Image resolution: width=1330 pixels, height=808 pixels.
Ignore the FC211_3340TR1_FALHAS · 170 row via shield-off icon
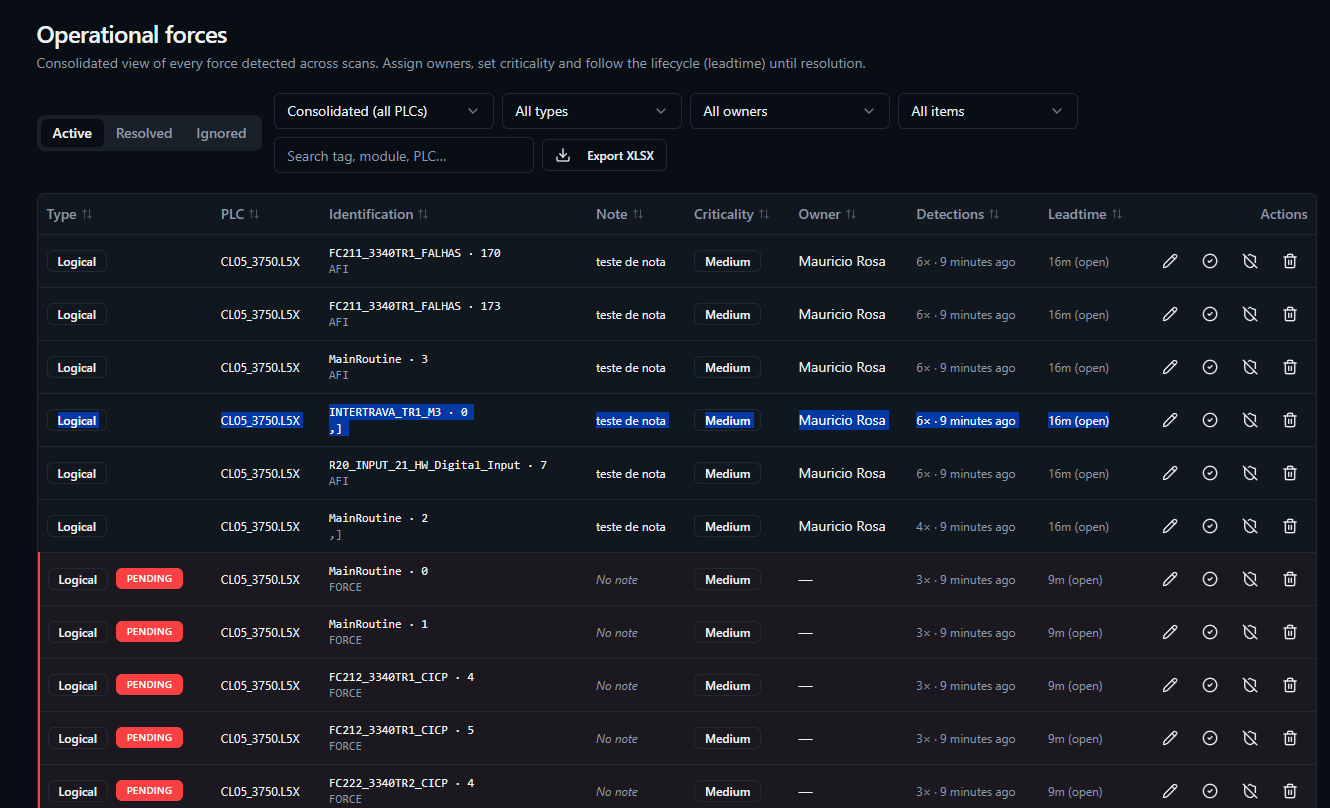click(x=1250, y=261)
